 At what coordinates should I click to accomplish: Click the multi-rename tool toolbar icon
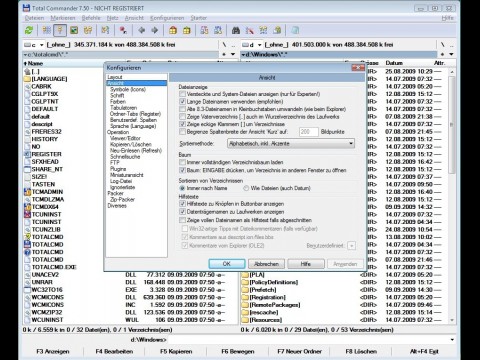click(x=250, y=30)
